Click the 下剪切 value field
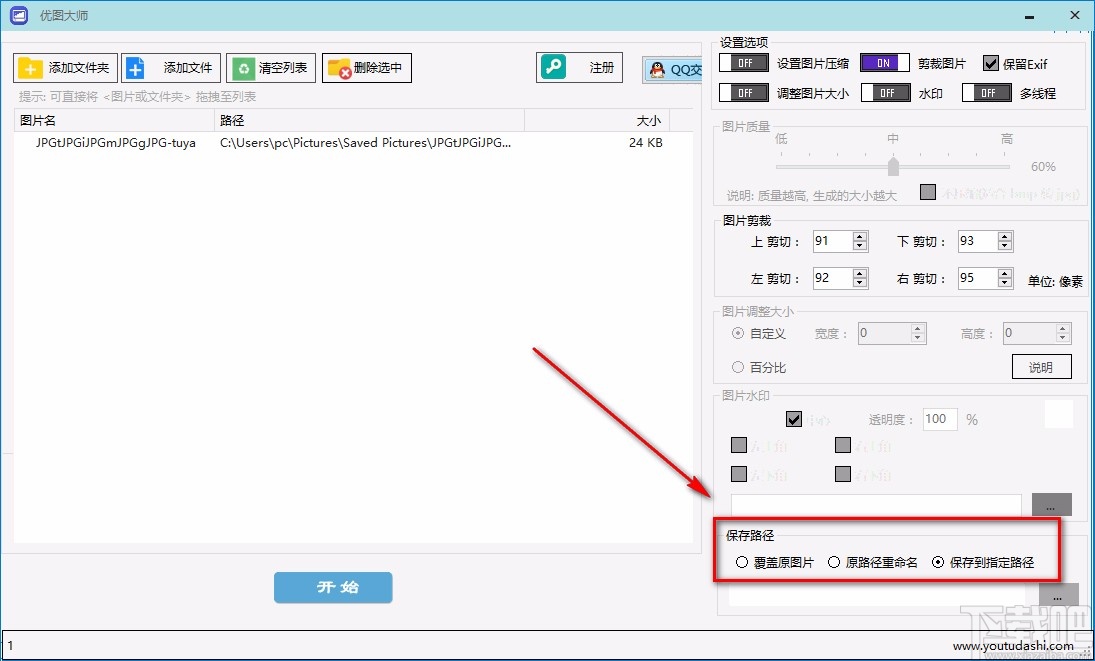This screenshot has width=1095, height=661. pos(978,242)
